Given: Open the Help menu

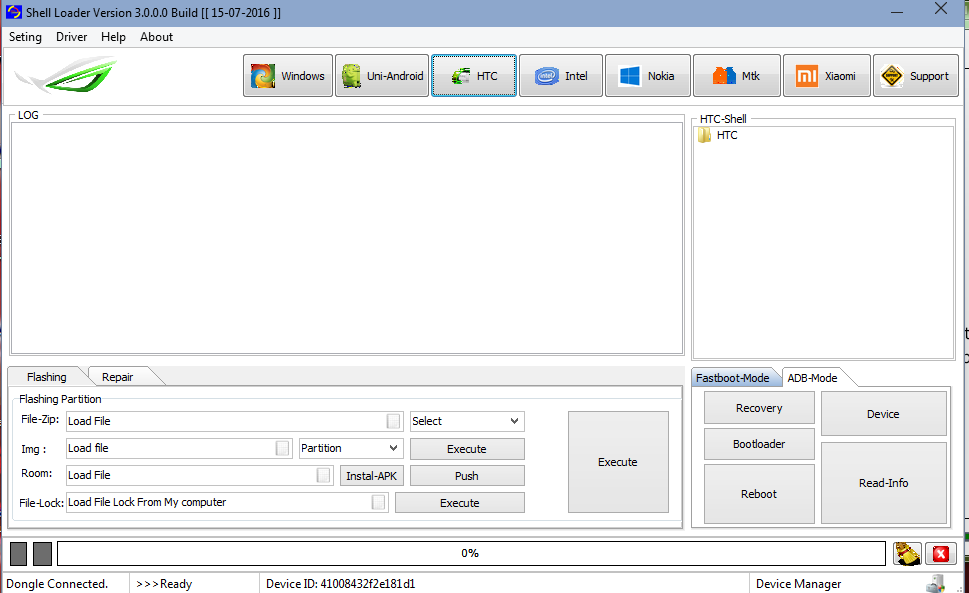Looking at the screenshot, I should [113, 37].
